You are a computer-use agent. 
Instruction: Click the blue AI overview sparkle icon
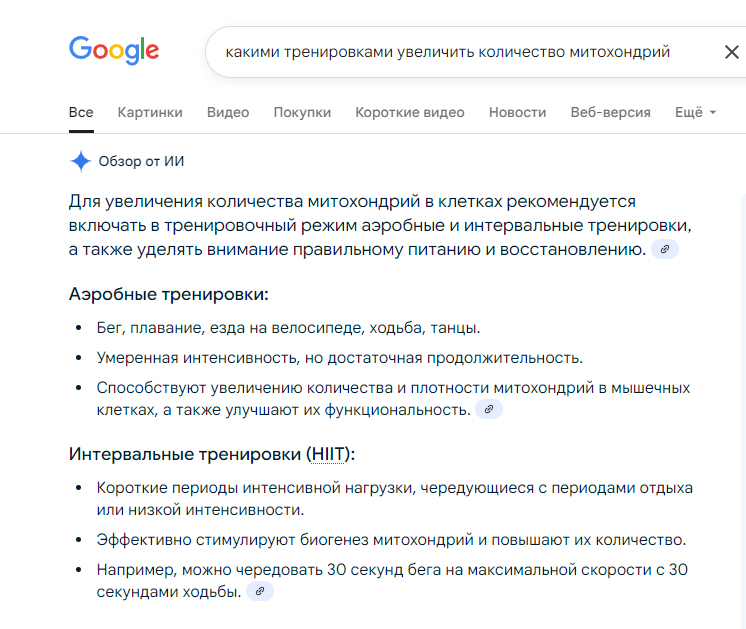pyautogui.click(x=81, y=161)
